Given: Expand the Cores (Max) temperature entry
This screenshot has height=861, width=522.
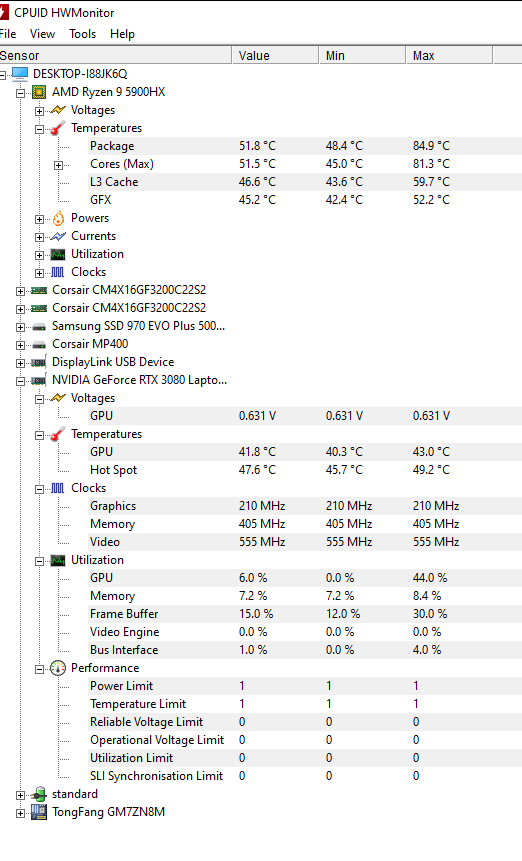Looking at the screenshot, I should coord(59,165).
